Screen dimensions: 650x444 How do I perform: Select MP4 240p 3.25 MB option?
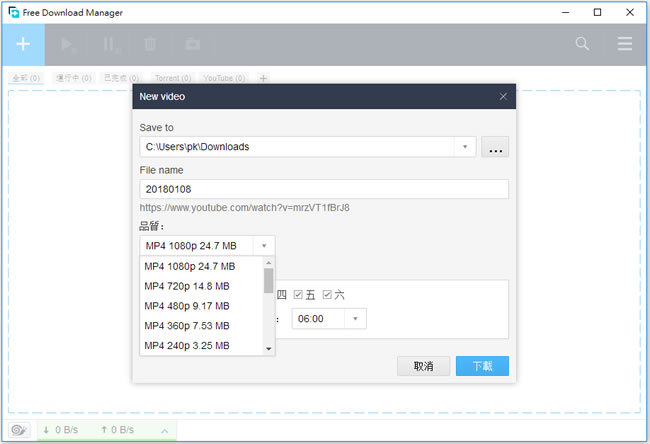tap(201, 345)
